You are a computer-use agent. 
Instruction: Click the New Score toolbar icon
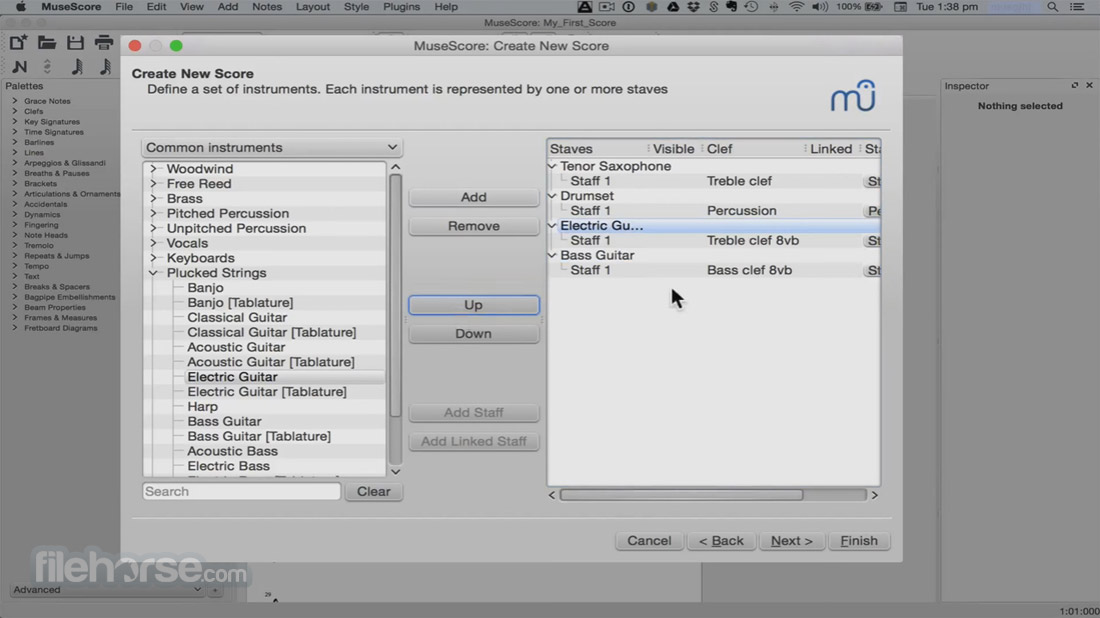pos(18,43)
